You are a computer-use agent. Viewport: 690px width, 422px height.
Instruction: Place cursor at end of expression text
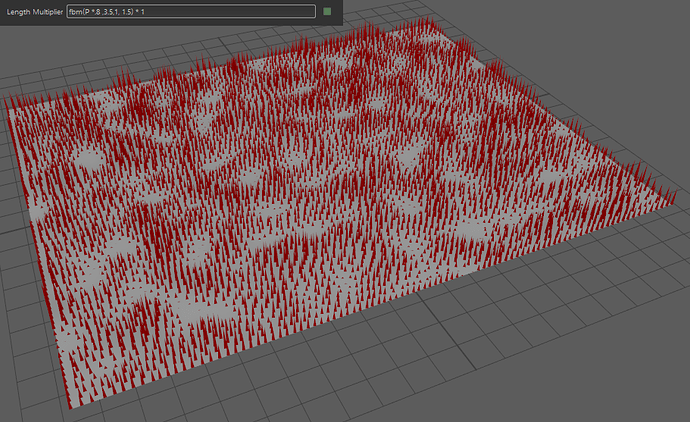(159, 11)
